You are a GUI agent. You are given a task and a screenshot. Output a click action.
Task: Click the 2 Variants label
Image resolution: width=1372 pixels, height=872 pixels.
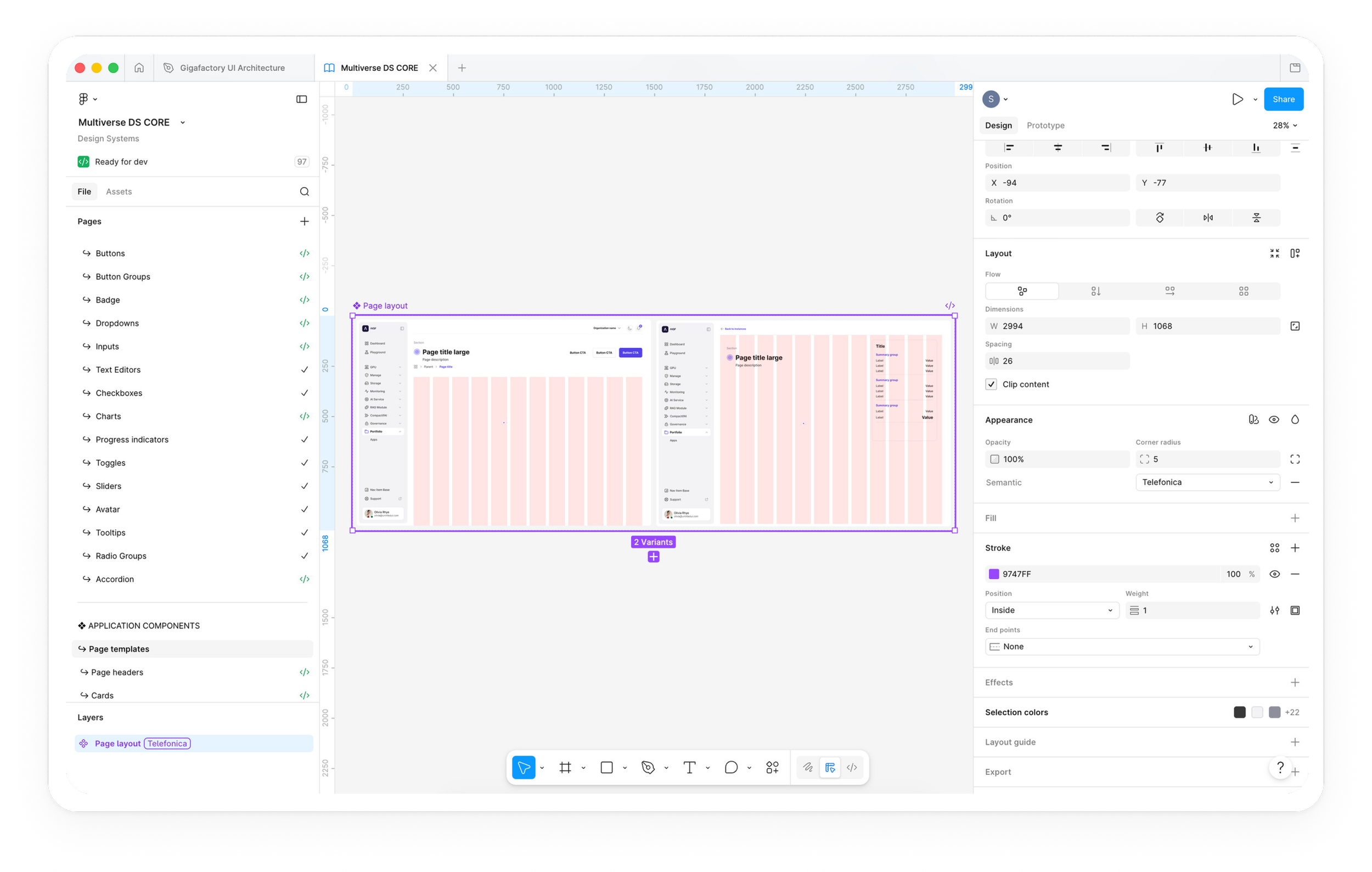click(x=654, y=542)
